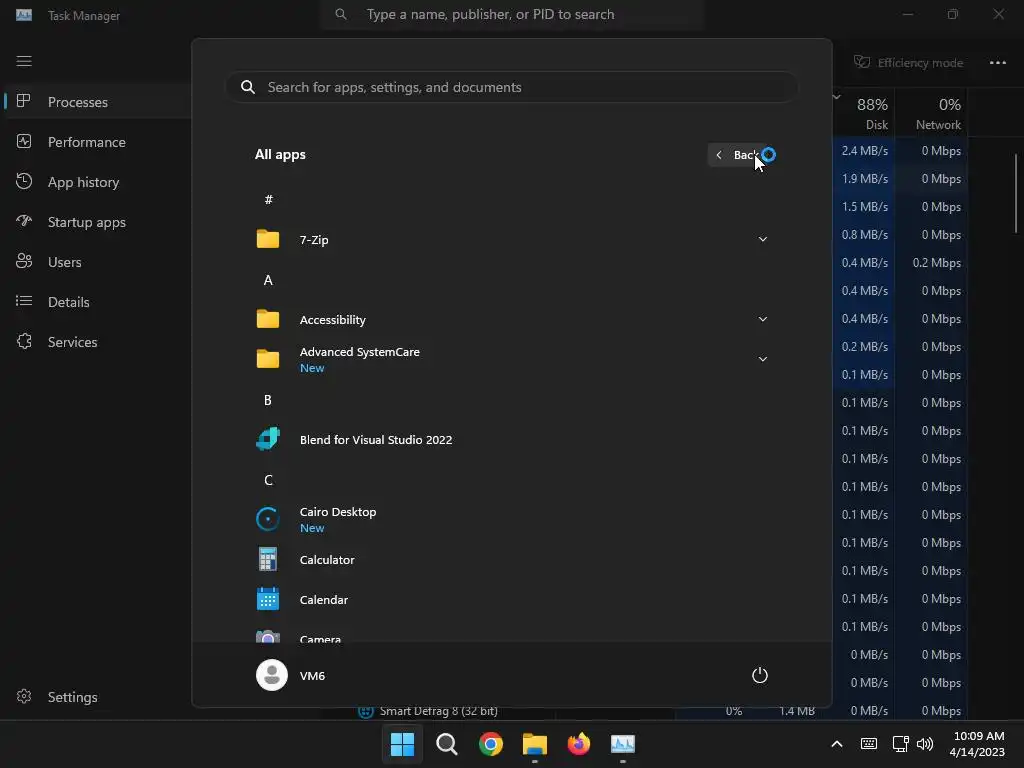Open the Accessibility folder icon

(x=268, y=319)
